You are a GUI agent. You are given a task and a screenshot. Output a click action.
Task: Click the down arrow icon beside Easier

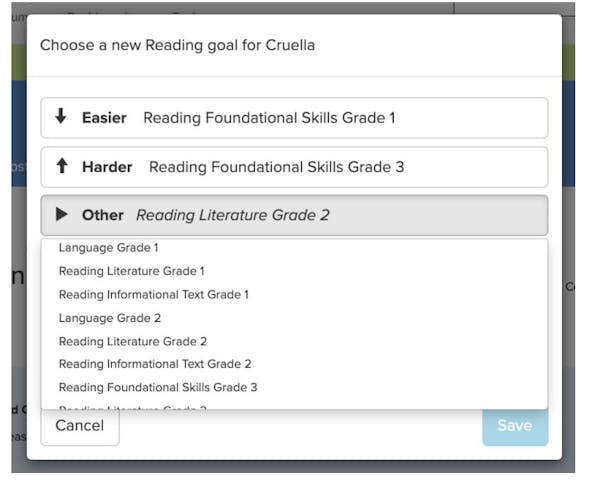61,117
